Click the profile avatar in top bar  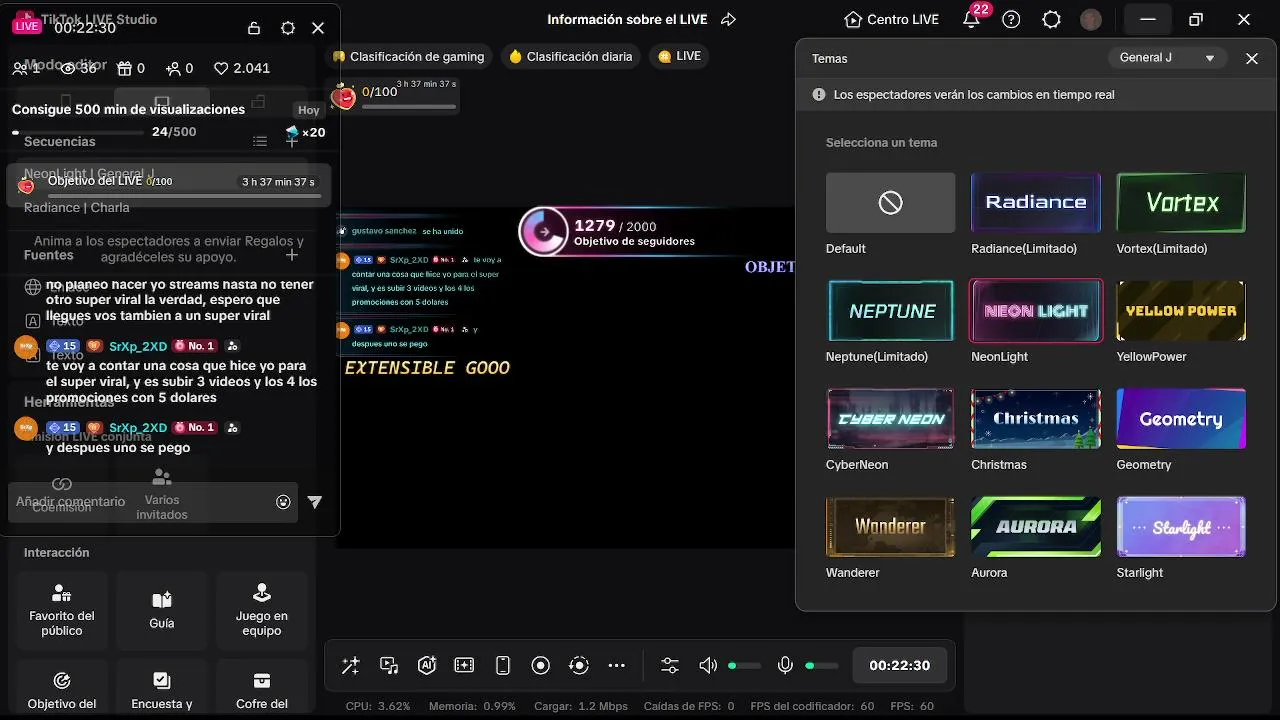(1091, 19)
